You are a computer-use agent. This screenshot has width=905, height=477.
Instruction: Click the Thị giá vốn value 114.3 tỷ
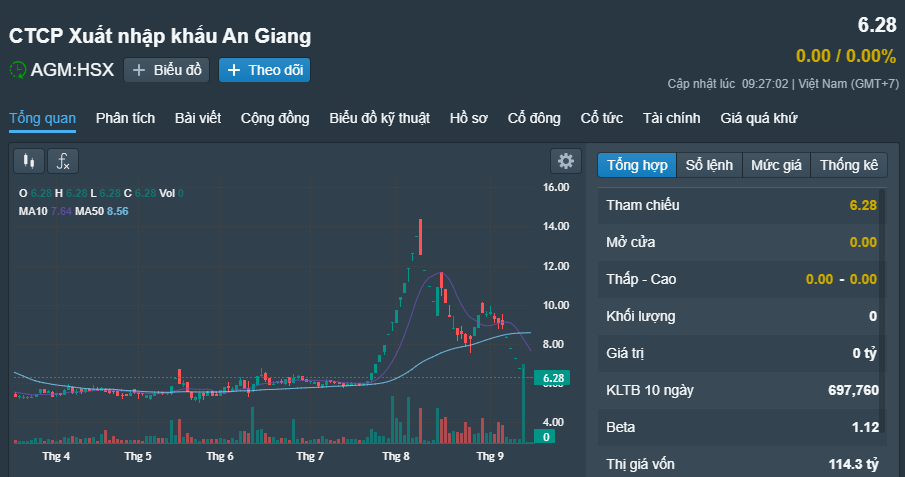(854, 464)
